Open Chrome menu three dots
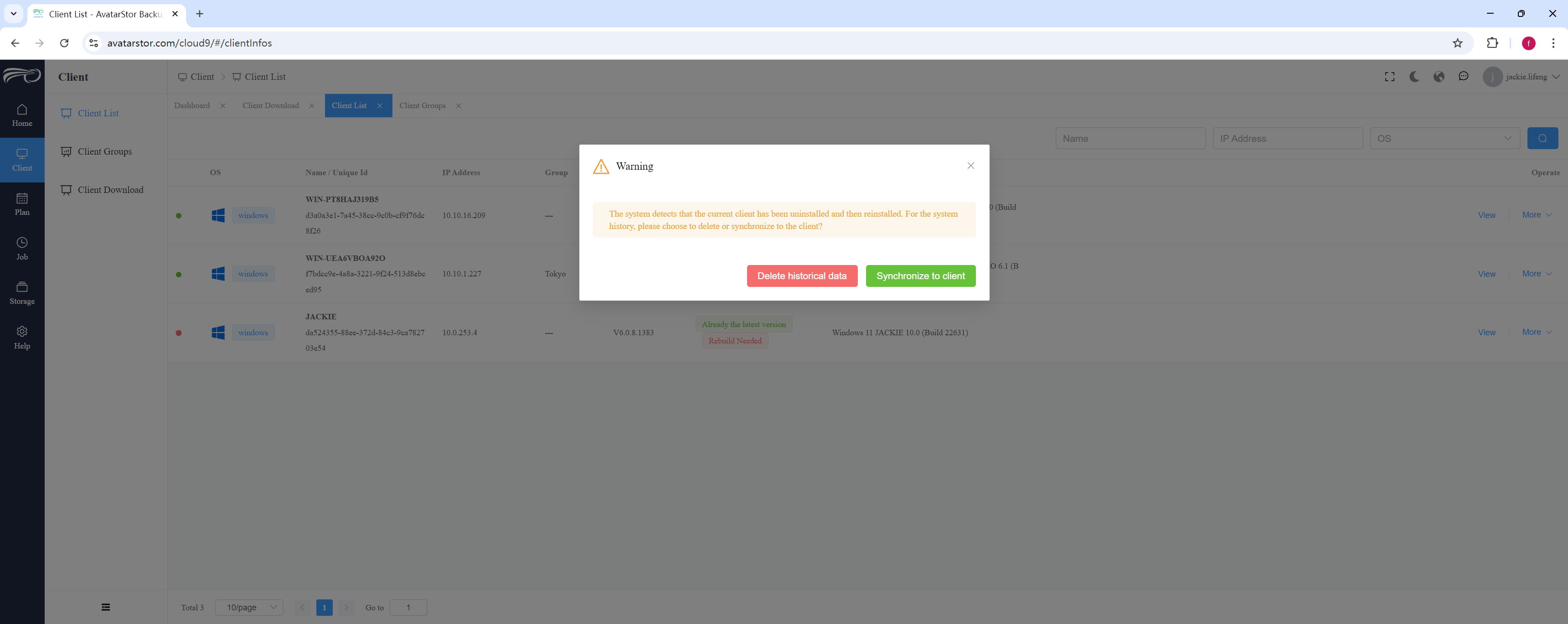This screenshot has width=1568, height=624. click(1553, 43)
